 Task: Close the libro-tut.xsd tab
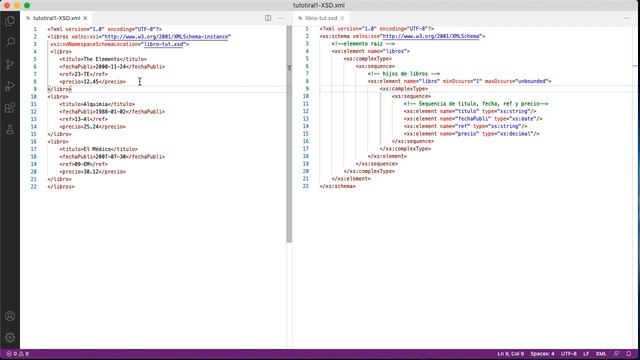(342, 18)
